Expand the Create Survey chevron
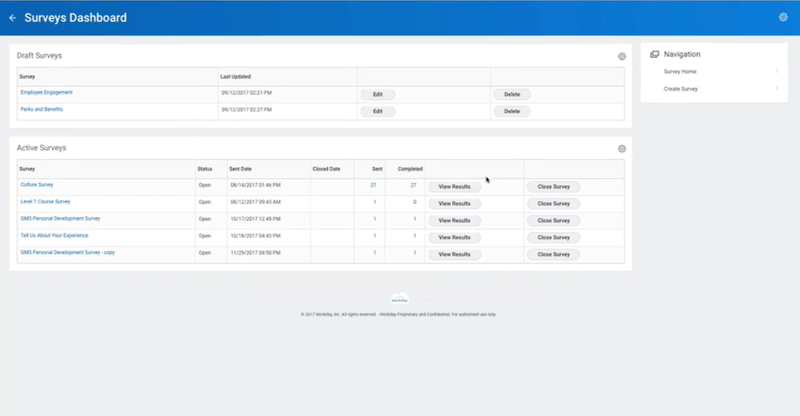800x416 pixels. tap(777, 89)
